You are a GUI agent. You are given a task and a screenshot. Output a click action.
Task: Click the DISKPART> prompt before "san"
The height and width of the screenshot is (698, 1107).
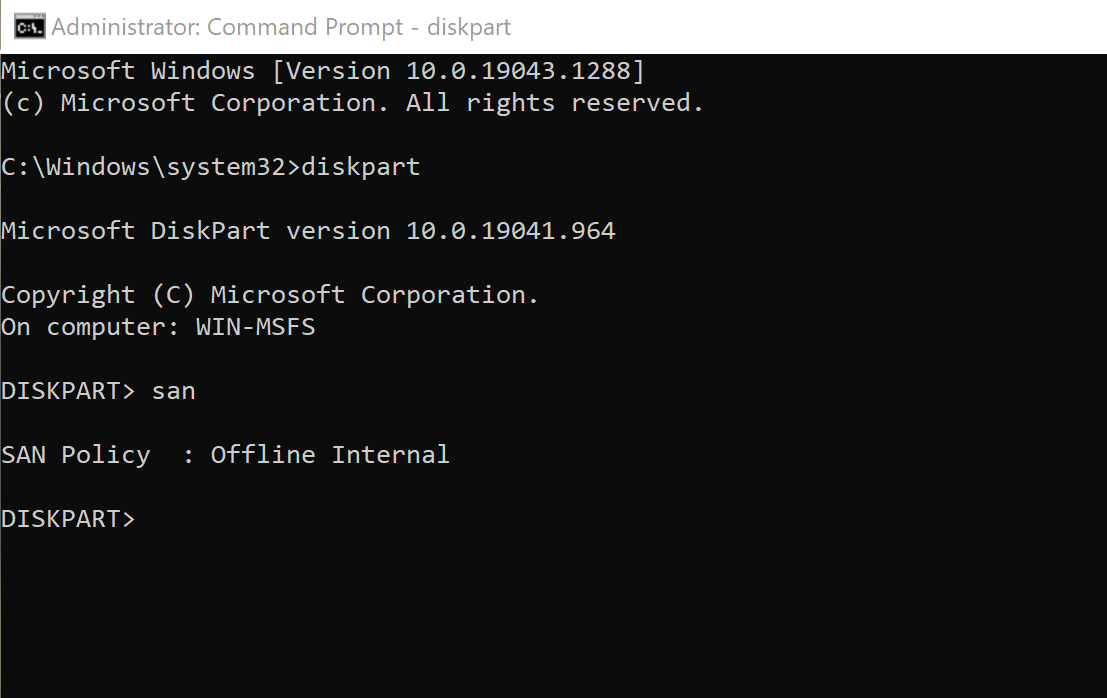67,391
